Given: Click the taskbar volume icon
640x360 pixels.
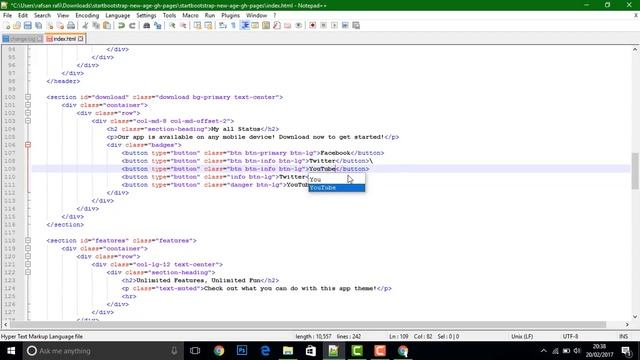Looking at the screenshot, I should [x=577, y=351].
